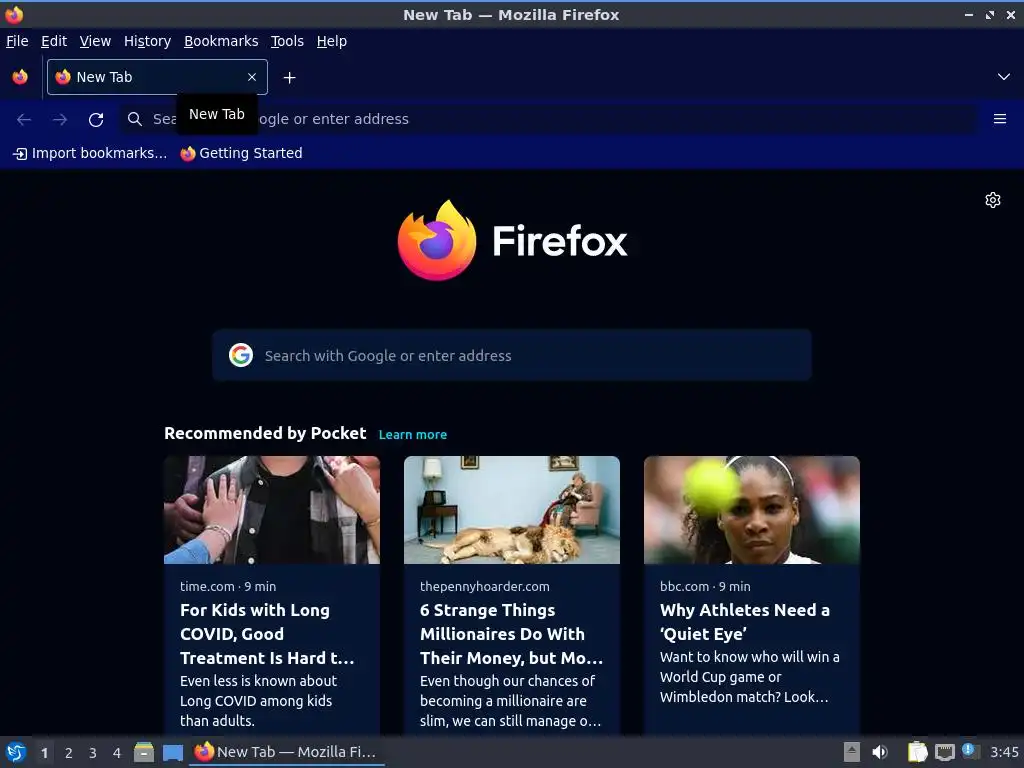The width and height of the screenshot is (1024, 768).
Task: Select the New Tab tab
Action: coord(157,77)
